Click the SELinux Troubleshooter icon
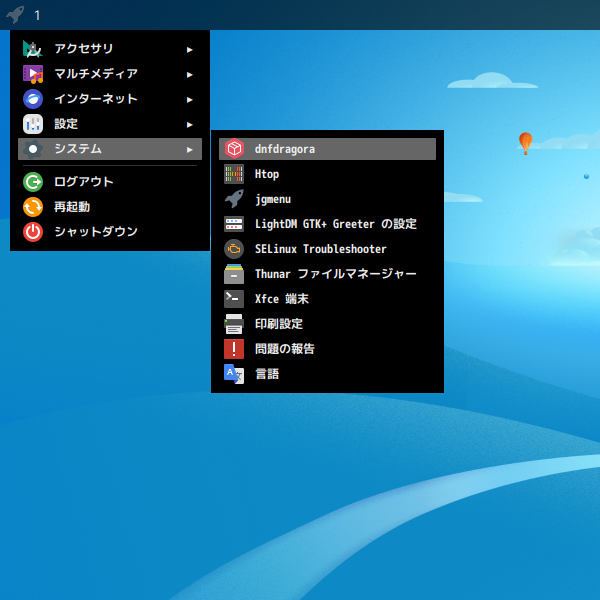600x600 pixels. pyautogui.click(x=233, y=249)
